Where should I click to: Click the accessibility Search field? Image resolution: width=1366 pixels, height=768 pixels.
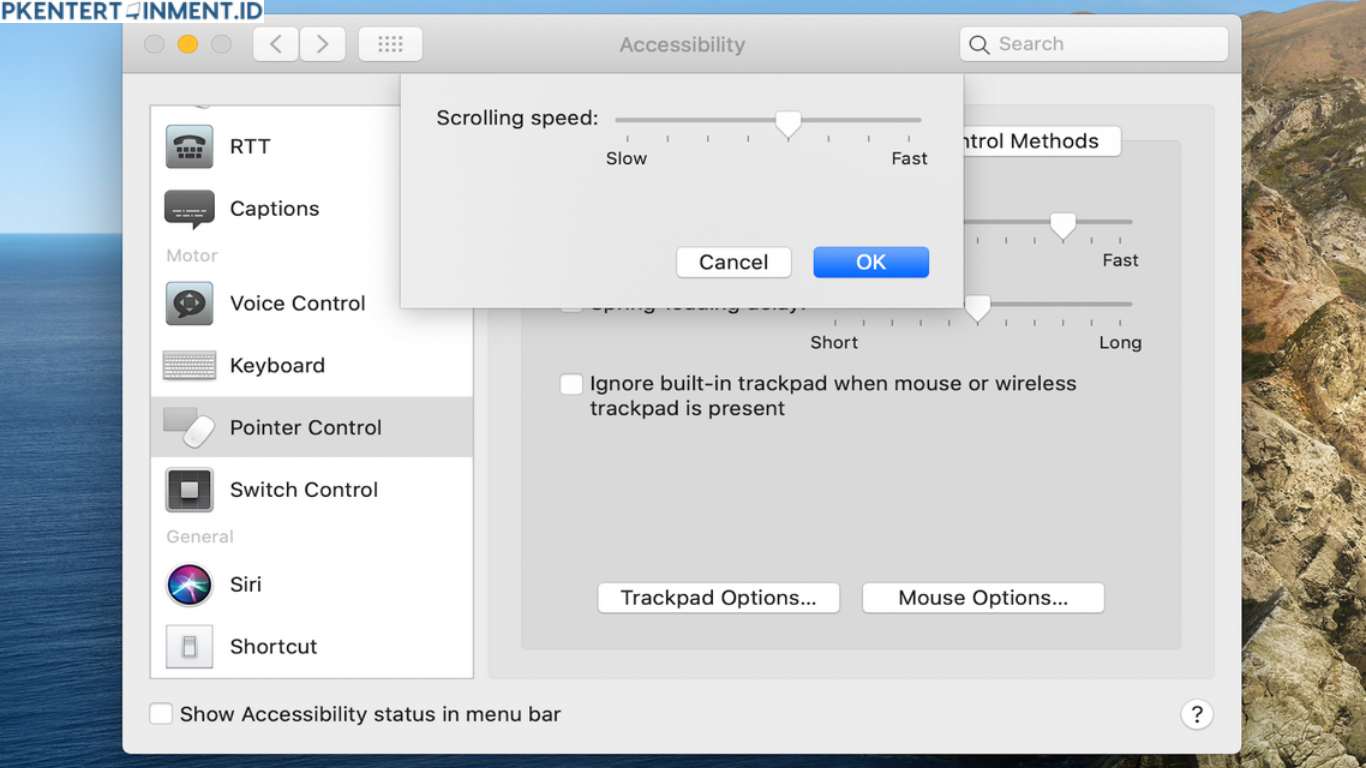(x=1093, y=44)
